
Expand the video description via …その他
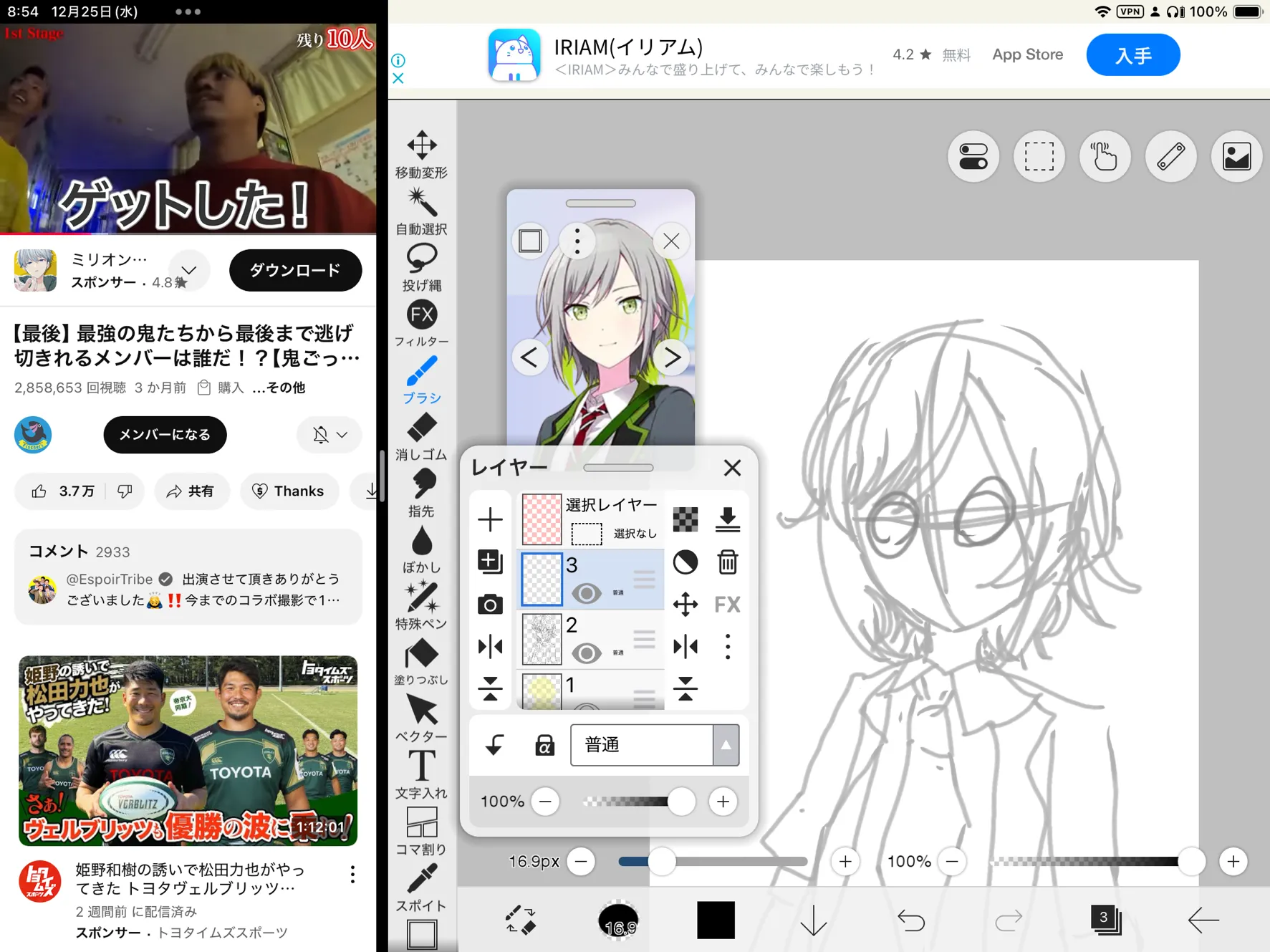tap(279, 388)
